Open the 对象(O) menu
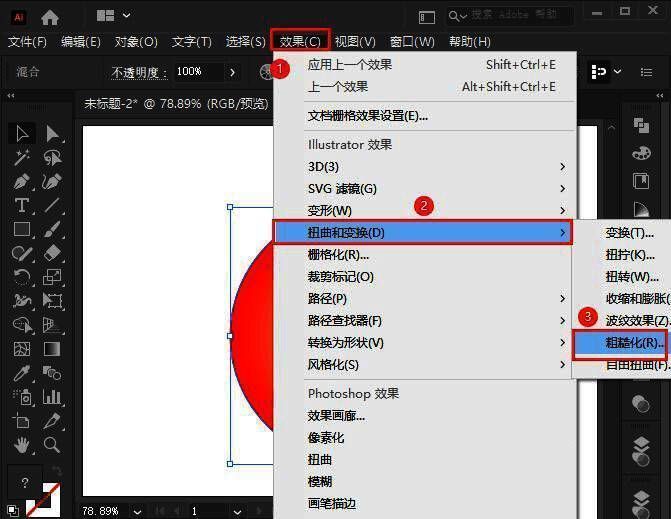This screenshot has height=519, width=671. pyautogui.click(x=136, y=42)
